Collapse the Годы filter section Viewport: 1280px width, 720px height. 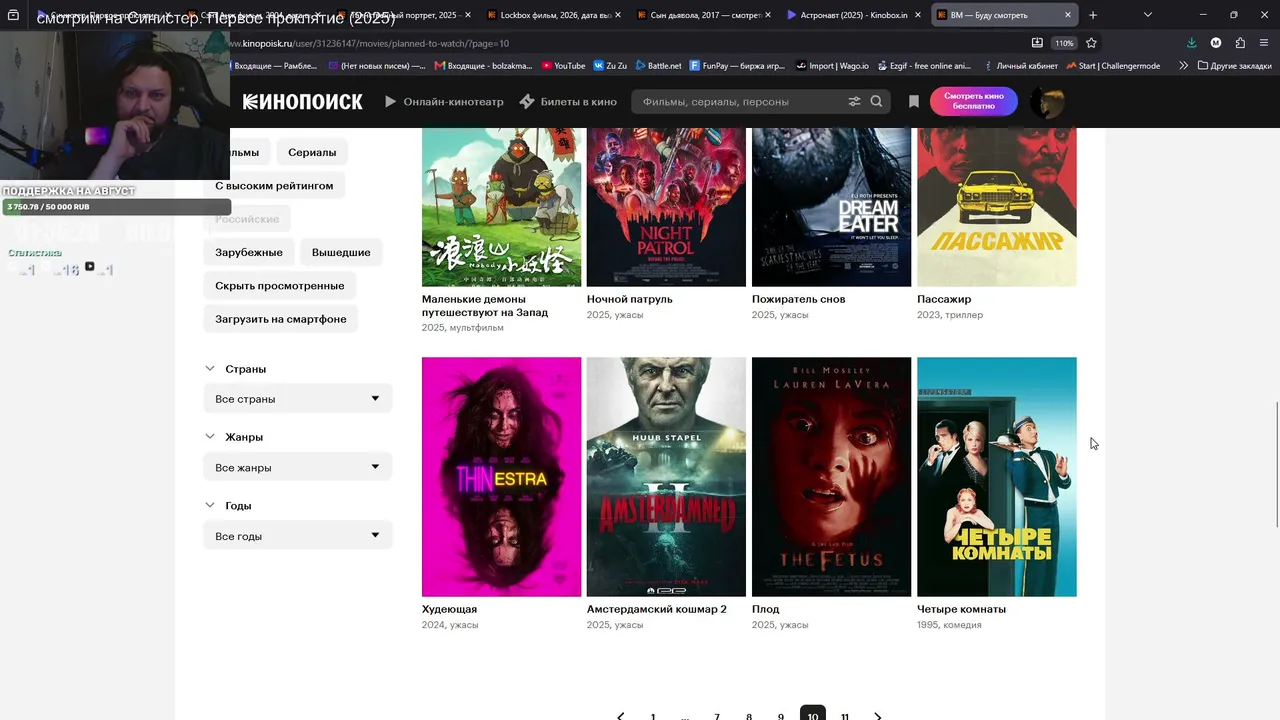[210, 506]
